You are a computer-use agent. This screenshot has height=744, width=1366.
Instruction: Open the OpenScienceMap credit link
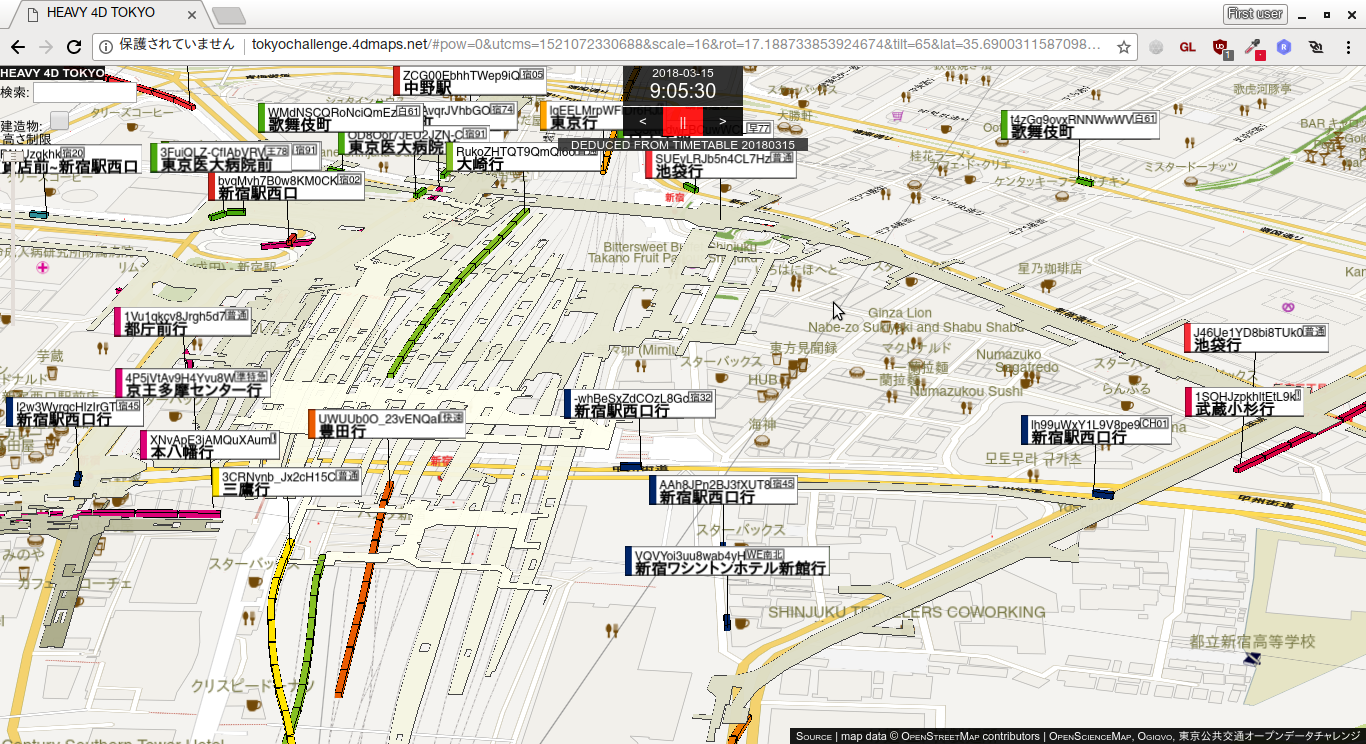(x=1091, y=736)
